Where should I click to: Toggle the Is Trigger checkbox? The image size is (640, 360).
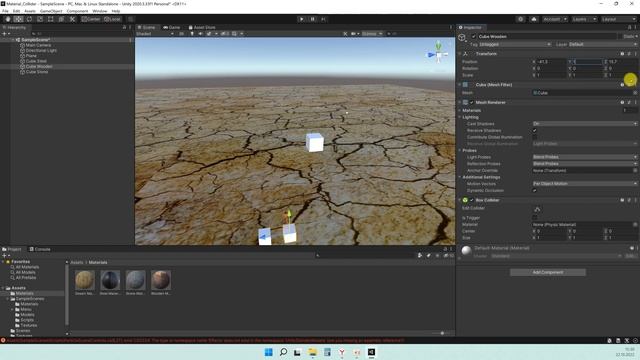click(x=535, y=218)
